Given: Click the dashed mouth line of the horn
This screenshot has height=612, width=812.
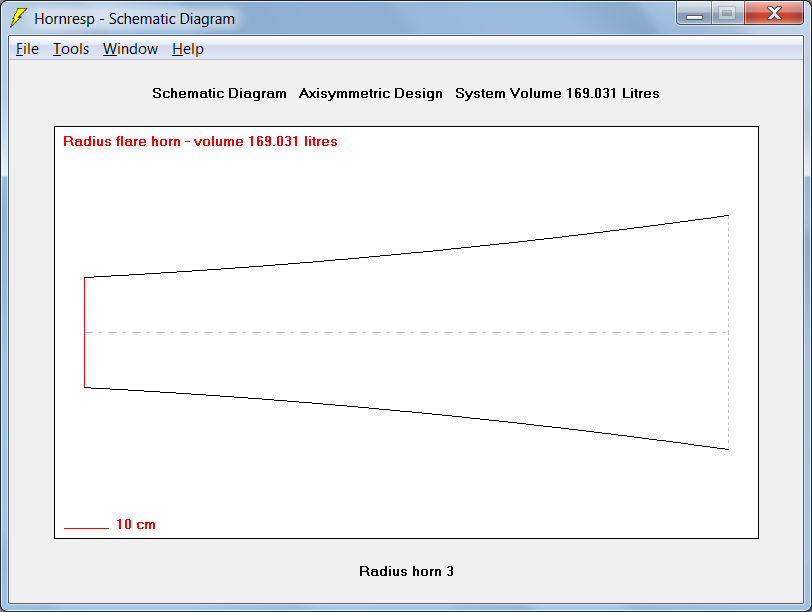Looking at the screenshot, I should [729, 332].
